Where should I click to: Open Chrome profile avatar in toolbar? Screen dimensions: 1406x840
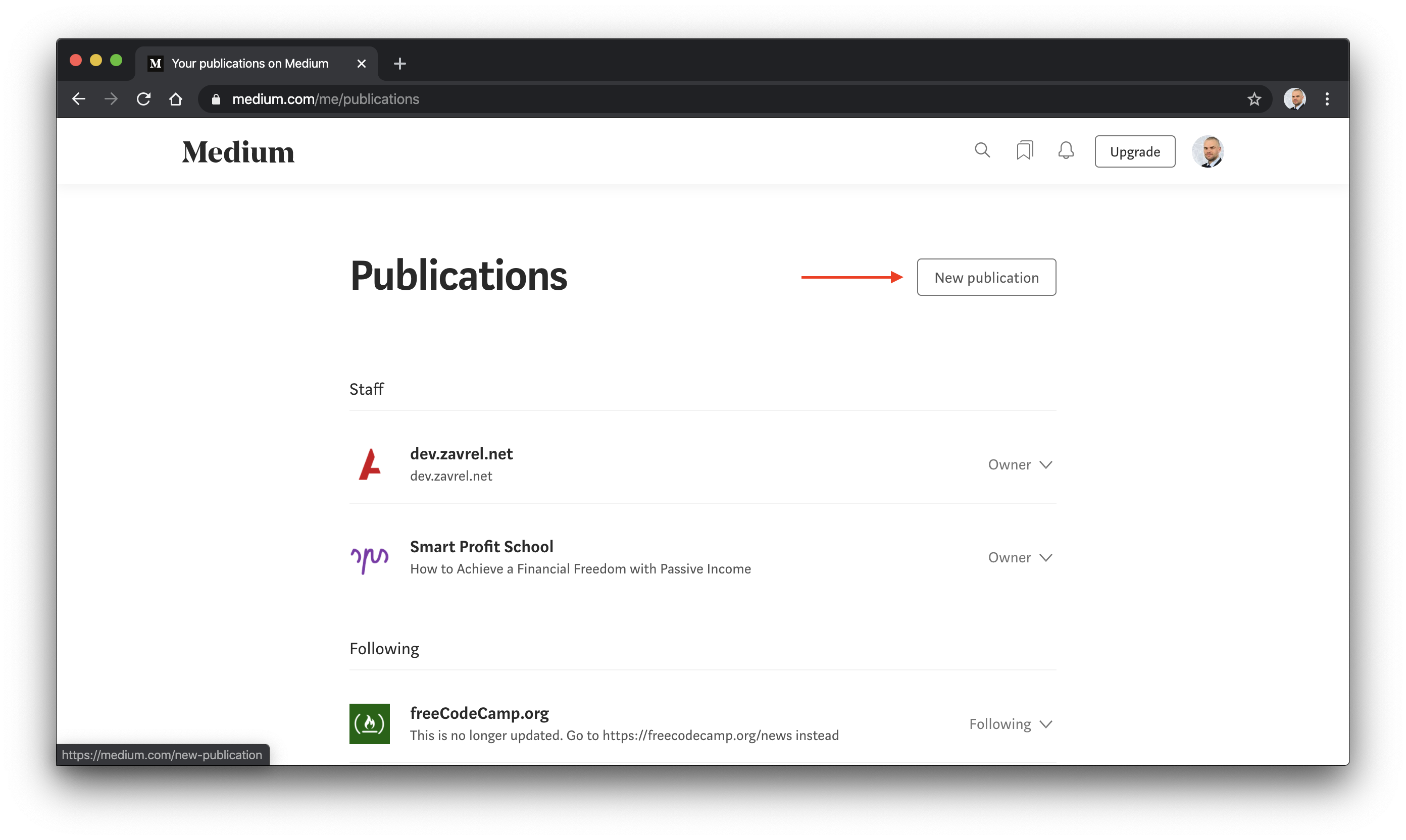pyautogui.click(x=1294, y=99)
